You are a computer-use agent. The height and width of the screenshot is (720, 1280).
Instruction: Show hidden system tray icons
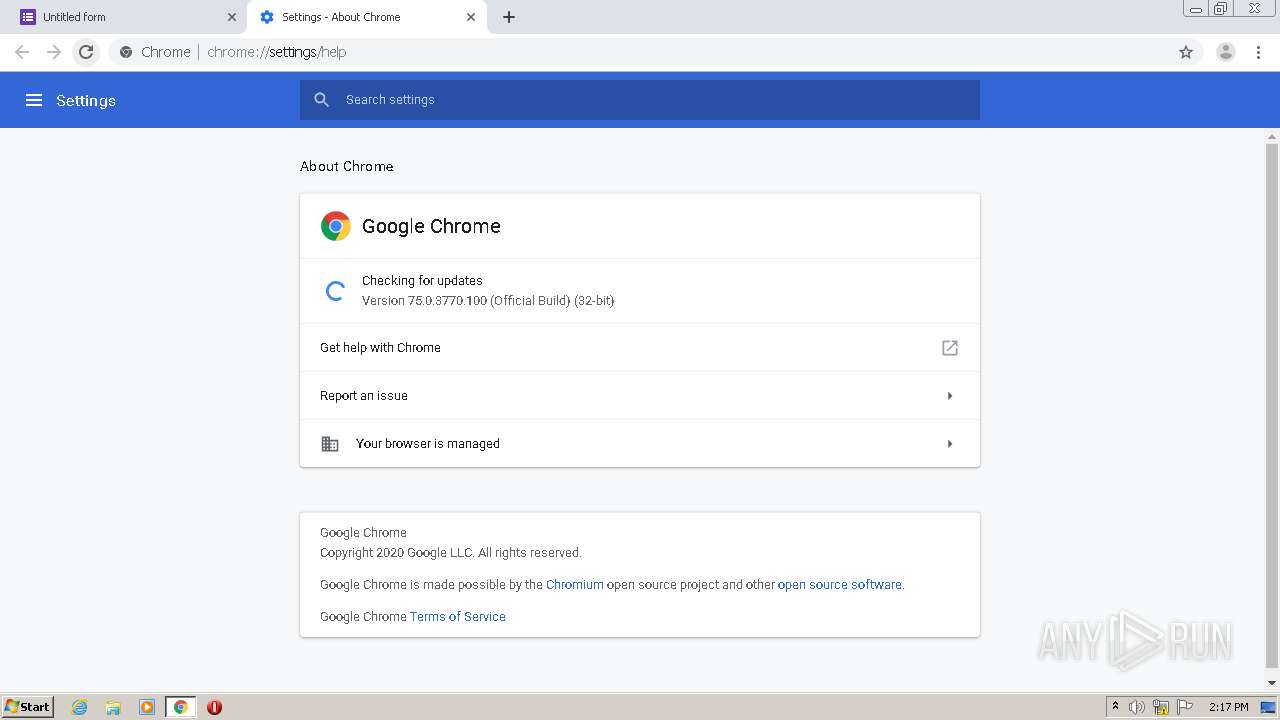[x=1115, y=707]
